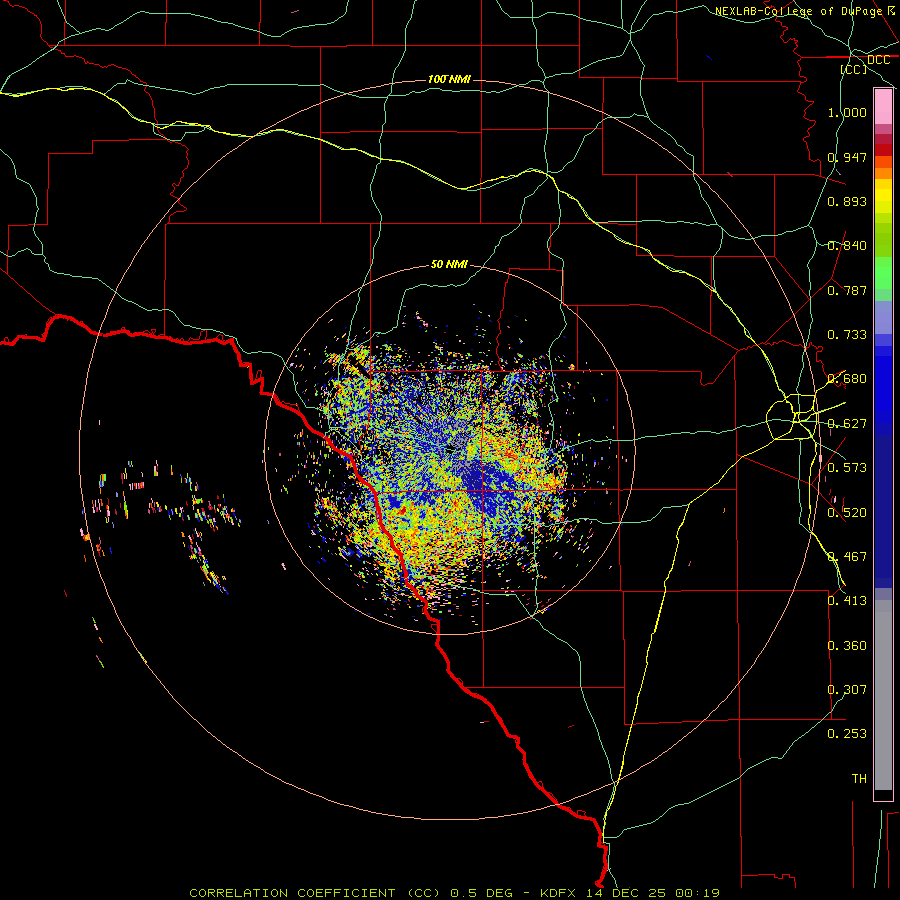
Task: Pick the pink top color bar segment
Action: point(883,107)
